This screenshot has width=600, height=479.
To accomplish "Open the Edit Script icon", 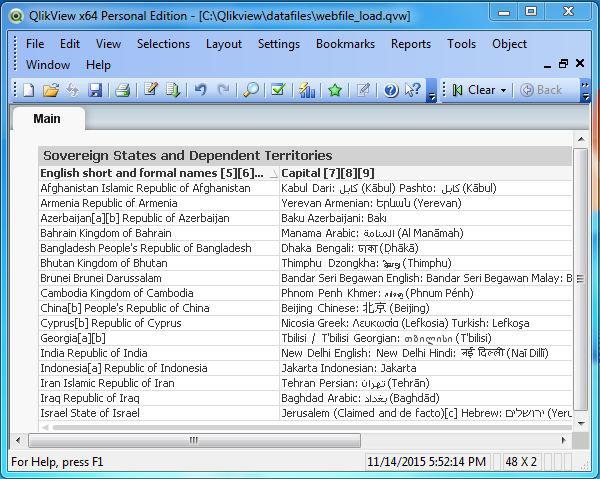I will tap(151, 90).
